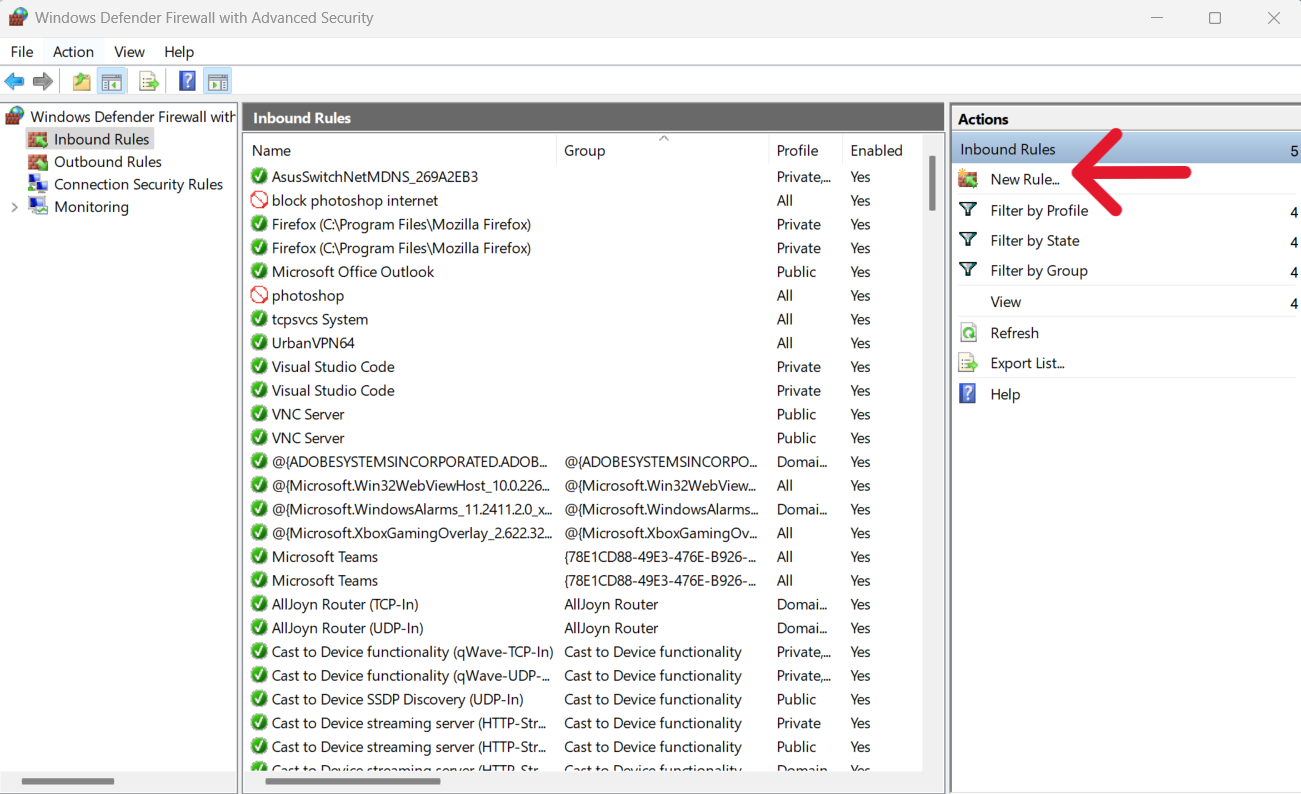1301x794 pixels.
Task: Click 'Inbound Rules' header in Actions pane
Action: (1008, 149)
